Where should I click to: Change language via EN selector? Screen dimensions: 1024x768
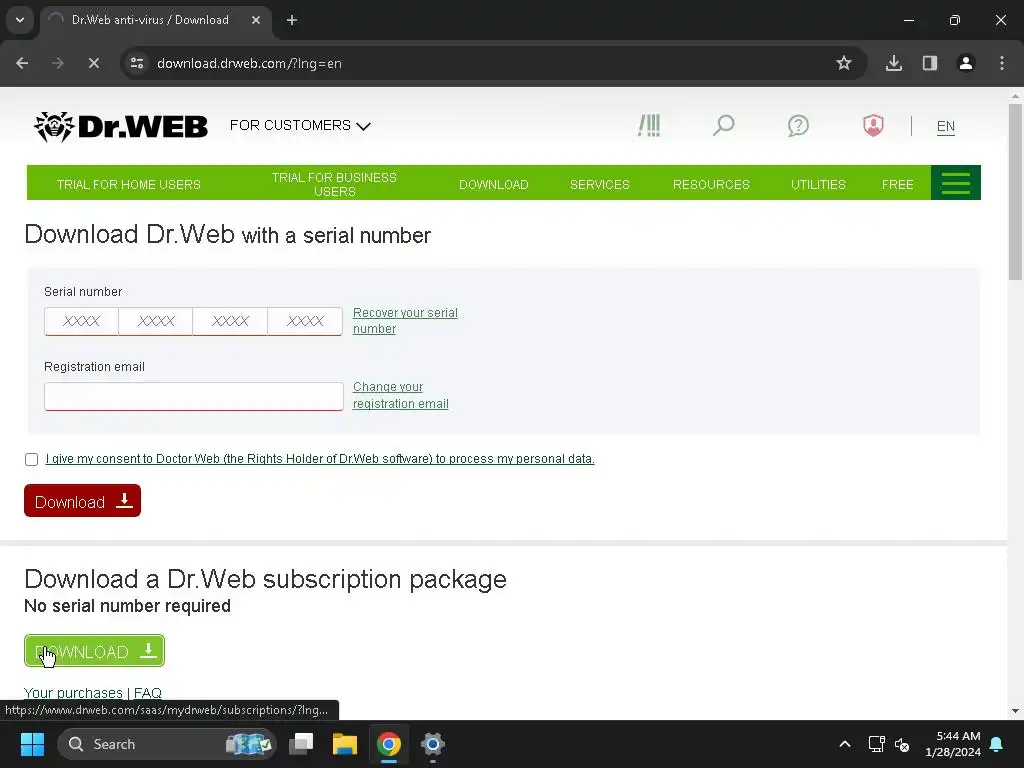pos(946,126)
